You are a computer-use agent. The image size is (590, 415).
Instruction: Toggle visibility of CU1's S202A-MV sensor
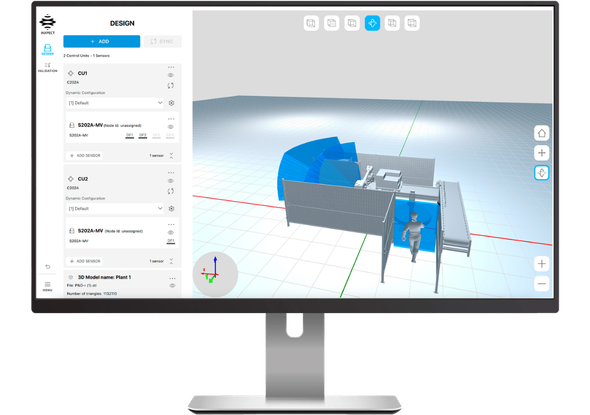click(x=170, y=127)
